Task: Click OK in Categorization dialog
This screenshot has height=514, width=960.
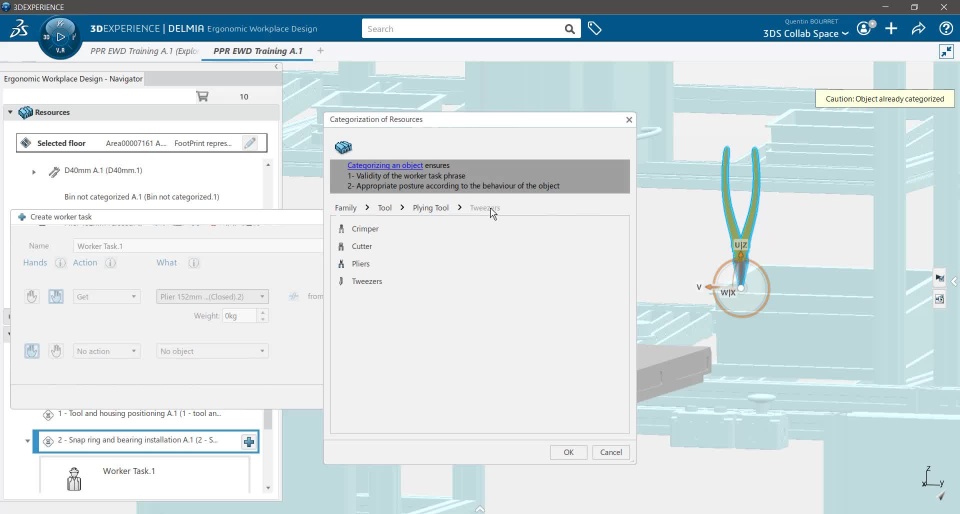Action: (x=568, y=452)
